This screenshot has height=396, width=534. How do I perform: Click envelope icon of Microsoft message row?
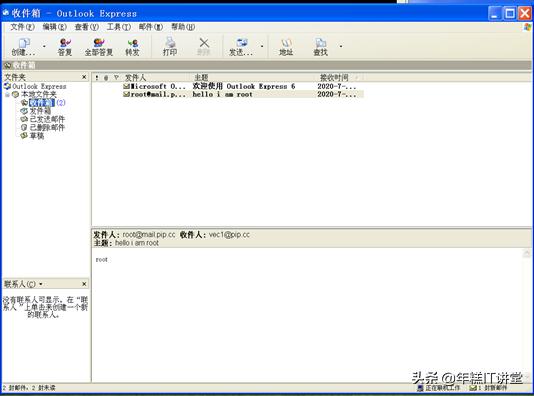tap(126, 86)
